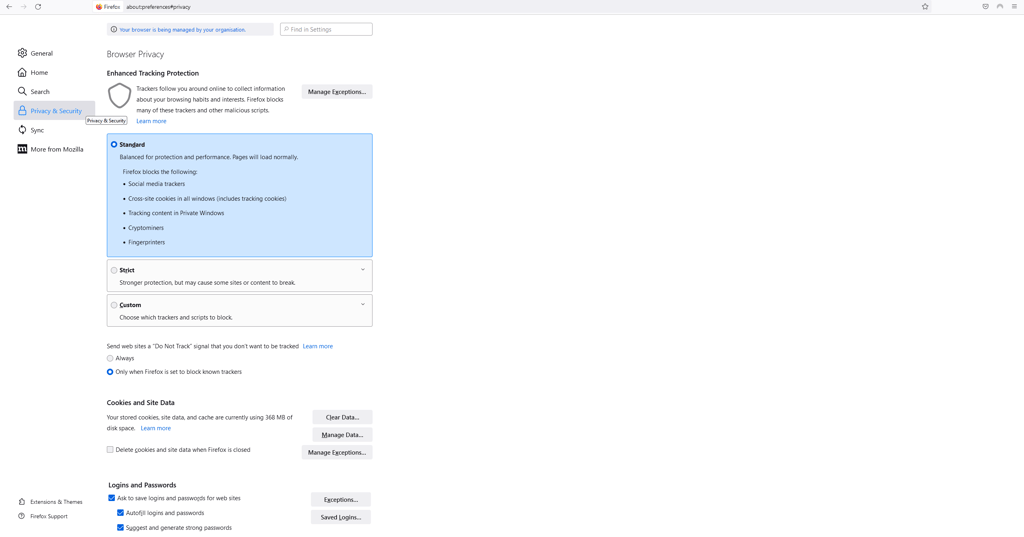
Task: Uncheck Ask to save logins and passwords
Action: 112,498
